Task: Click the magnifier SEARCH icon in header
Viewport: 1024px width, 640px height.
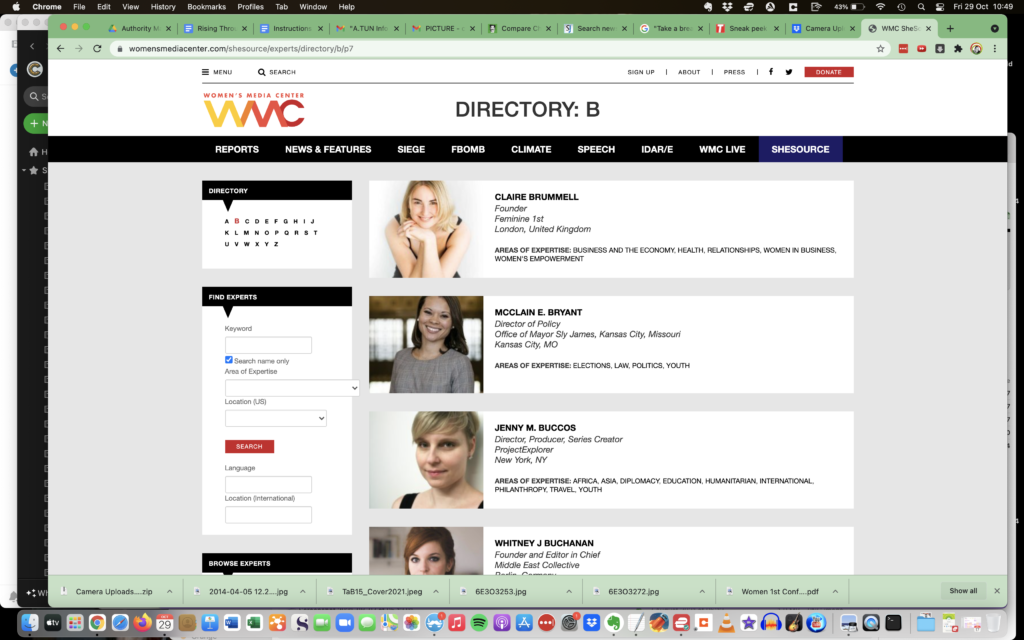Action: click(x=262, y=72)
